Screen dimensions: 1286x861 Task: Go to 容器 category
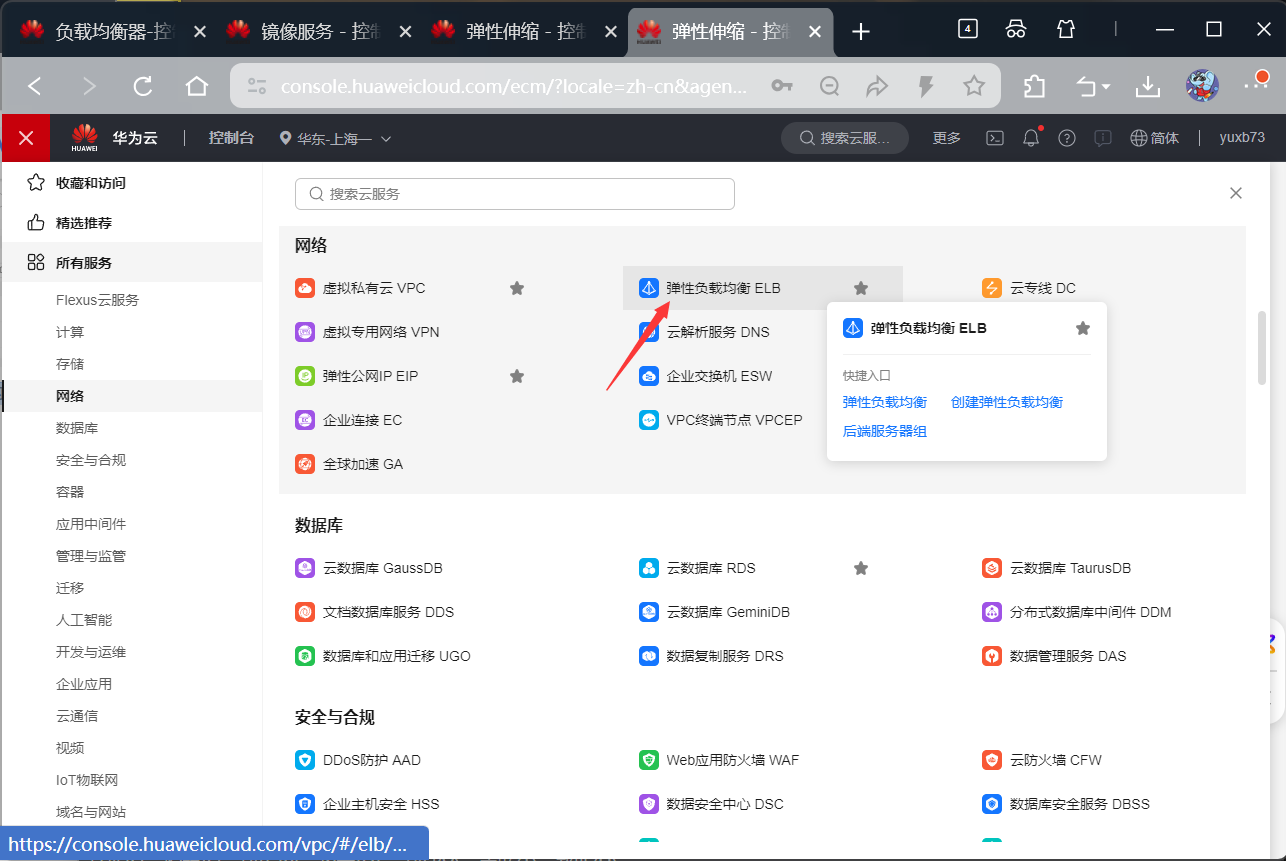pyautogui.click(x=70, y=492)
